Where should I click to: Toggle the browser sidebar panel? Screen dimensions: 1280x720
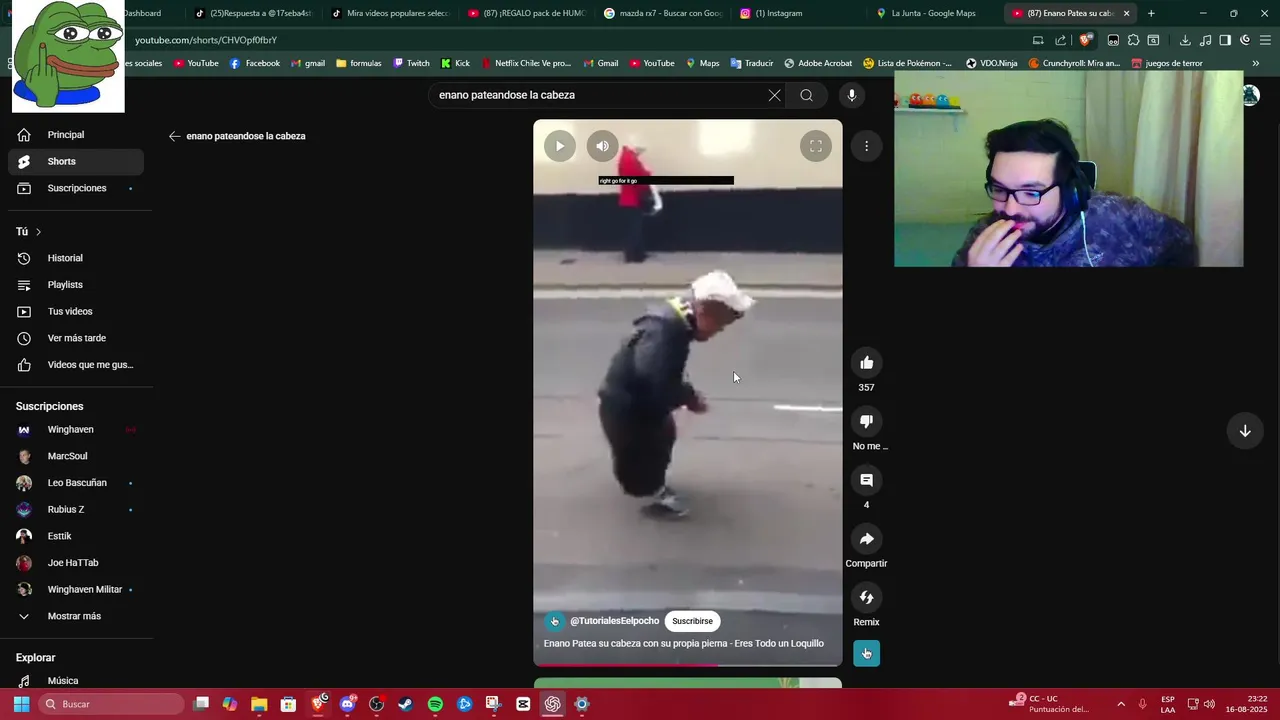pos(1225,40)
